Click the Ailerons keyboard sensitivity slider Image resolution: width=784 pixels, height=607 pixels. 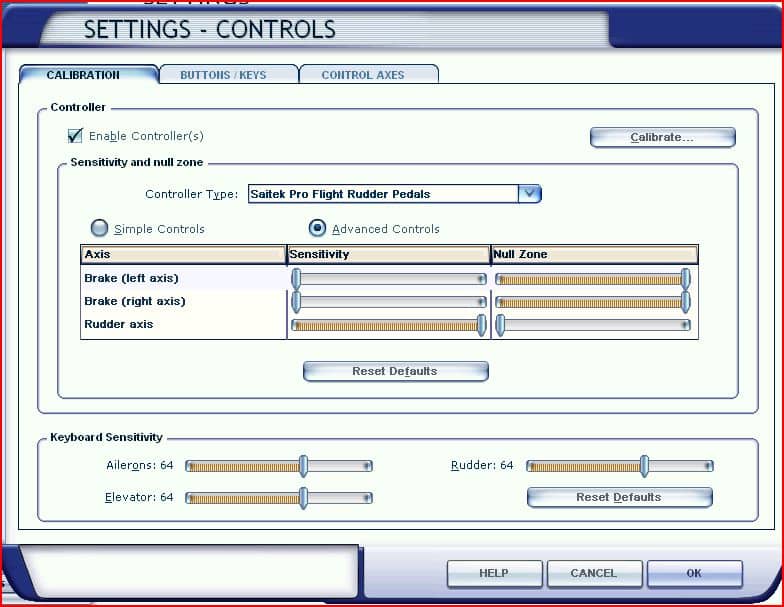point(279,466)
